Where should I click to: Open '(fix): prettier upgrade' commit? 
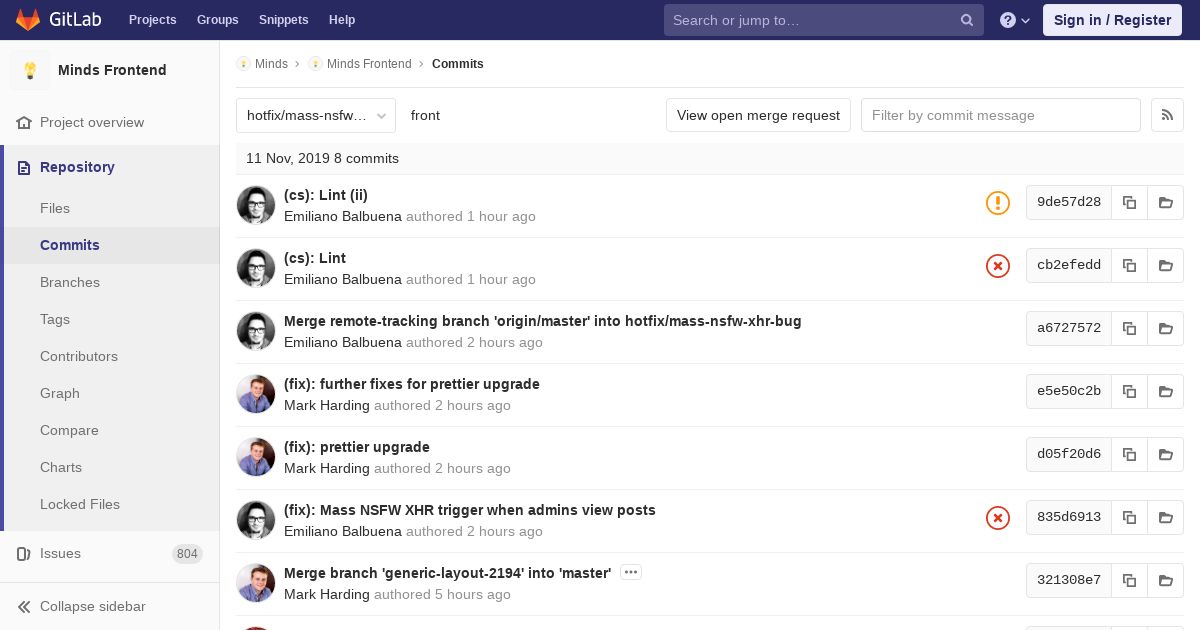pos(357,447)
